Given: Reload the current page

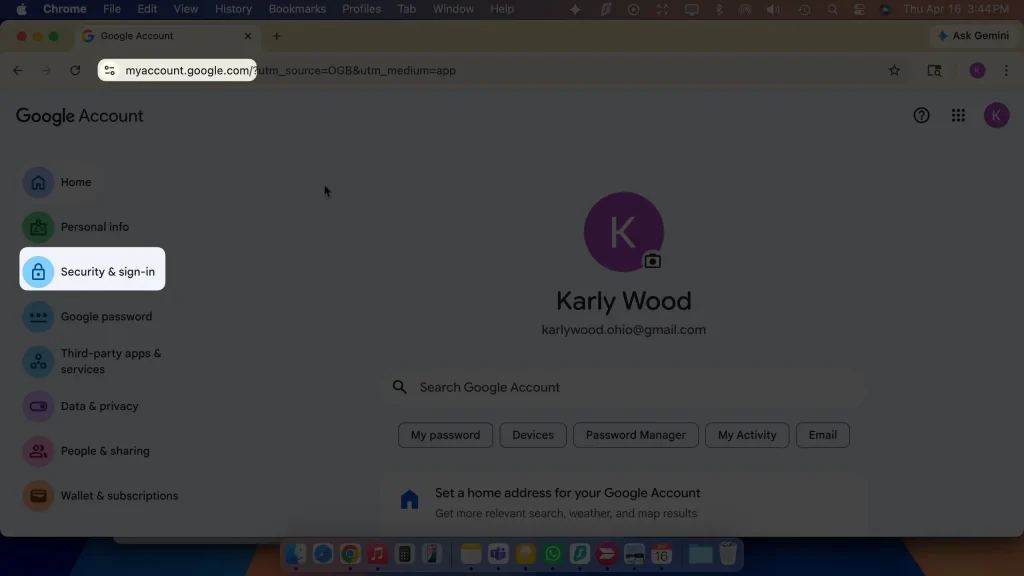Looking at the screenshot, I should coord(75,71).
